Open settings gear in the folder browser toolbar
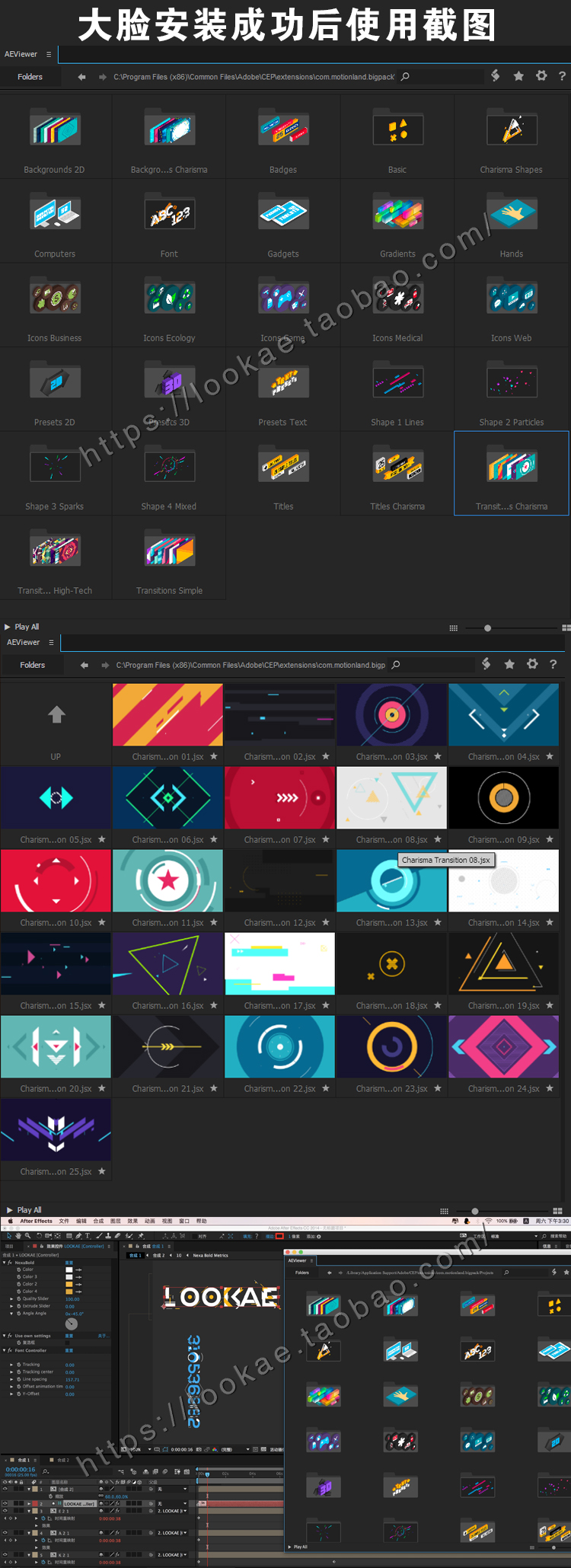571x1568 pixels. click(x=541, y=76)
